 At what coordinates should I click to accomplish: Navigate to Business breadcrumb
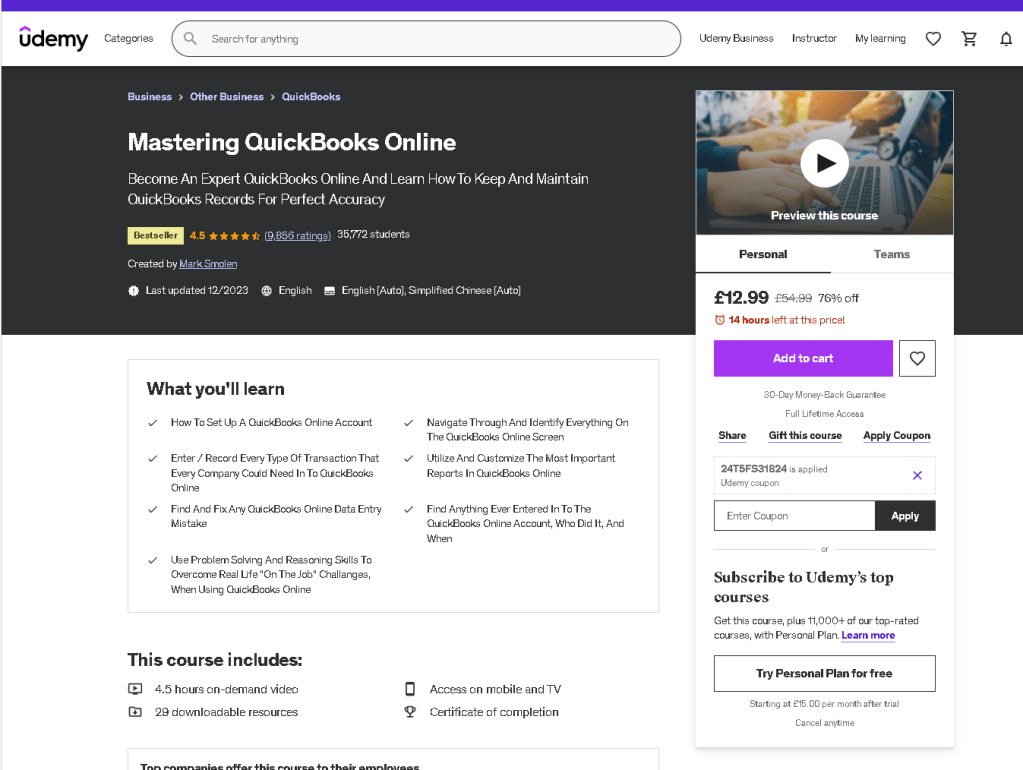pos(149,97)
